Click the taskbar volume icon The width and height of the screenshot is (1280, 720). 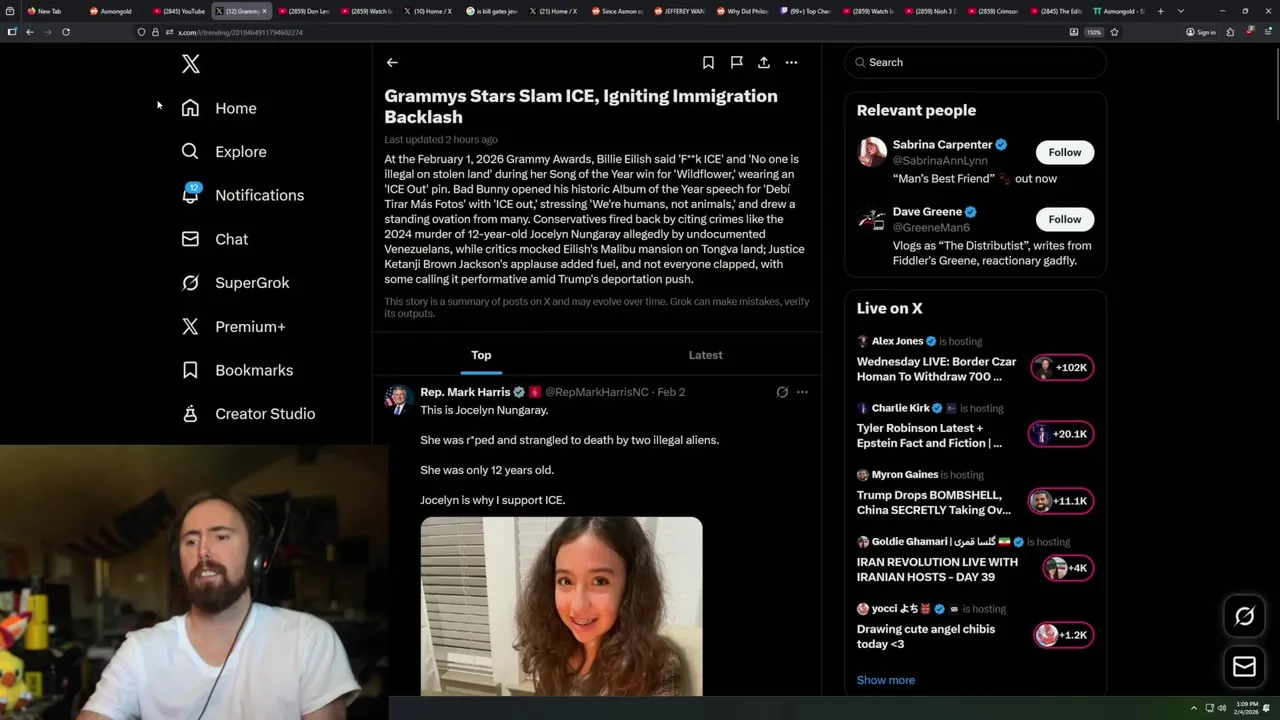1221,708
